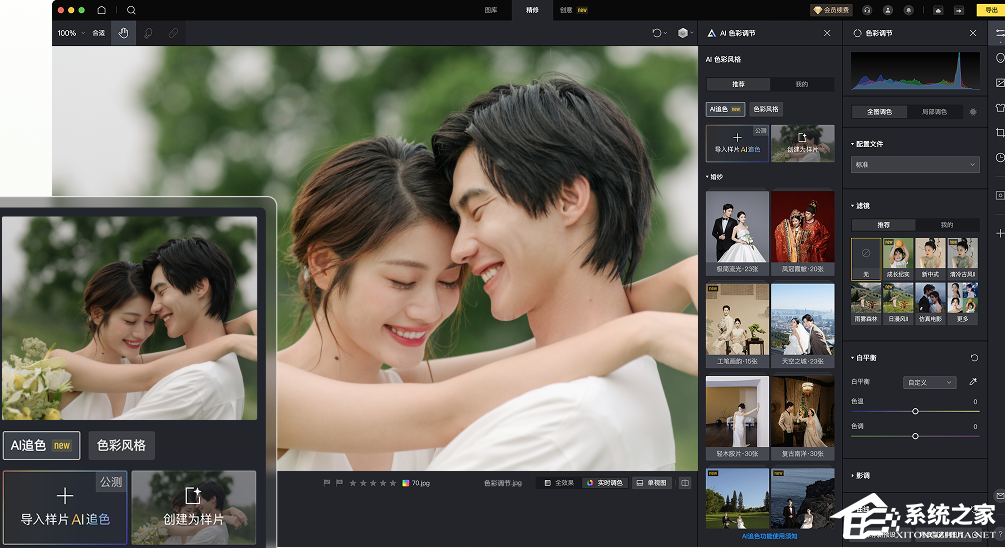Open the search magnifier icon
1005x548 pixels.
click(131, 10)
